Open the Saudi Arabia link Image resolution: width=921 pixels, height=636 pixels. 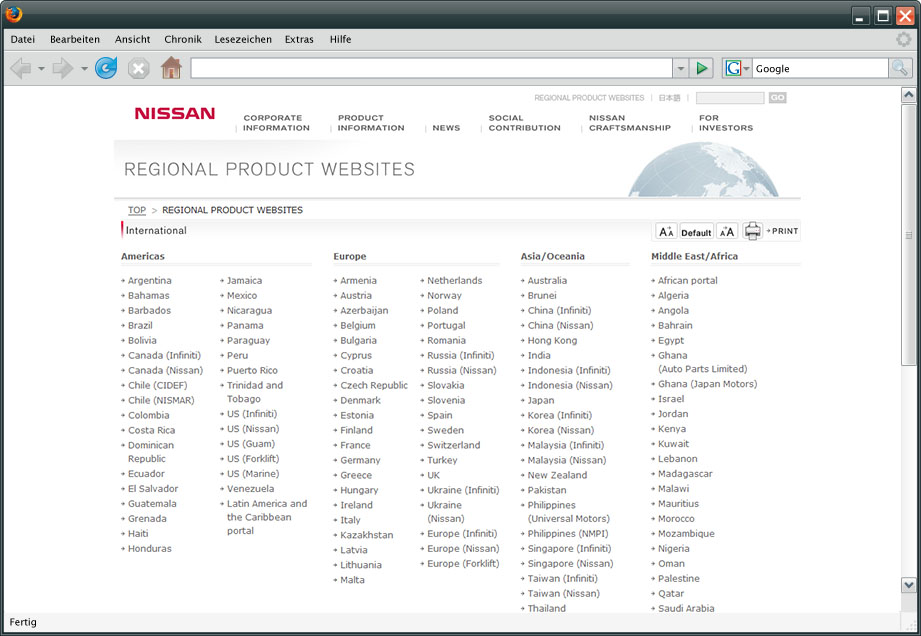coord(686,608)
